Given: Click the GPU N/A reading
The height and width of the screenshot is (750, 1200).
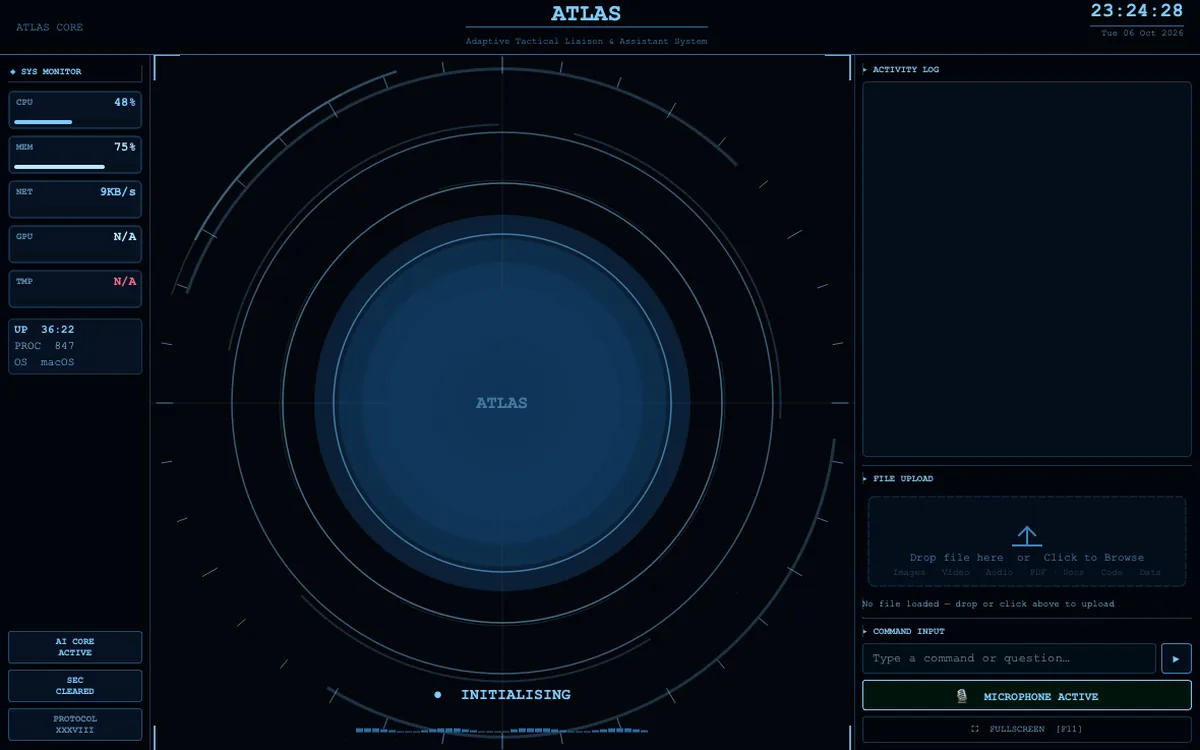Looking at the screenshot, I should click(125, 237).
